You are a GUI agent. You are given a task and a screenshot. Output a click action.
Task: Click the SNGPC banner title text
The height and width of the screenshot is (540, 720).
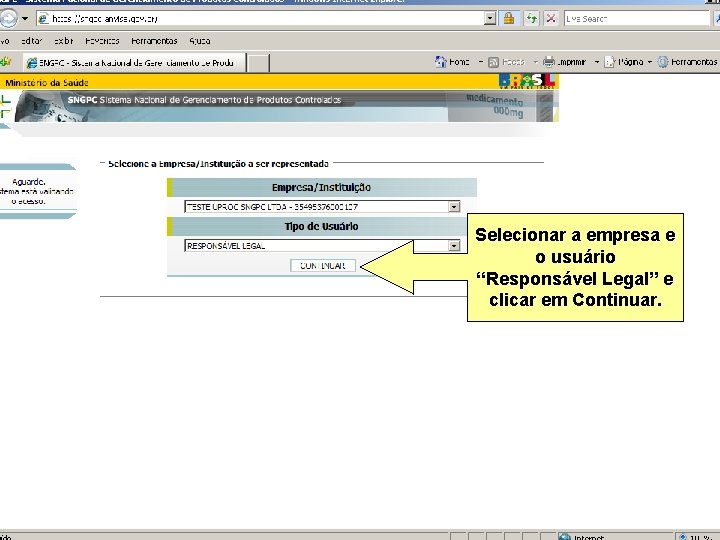[x=204, y=100]
